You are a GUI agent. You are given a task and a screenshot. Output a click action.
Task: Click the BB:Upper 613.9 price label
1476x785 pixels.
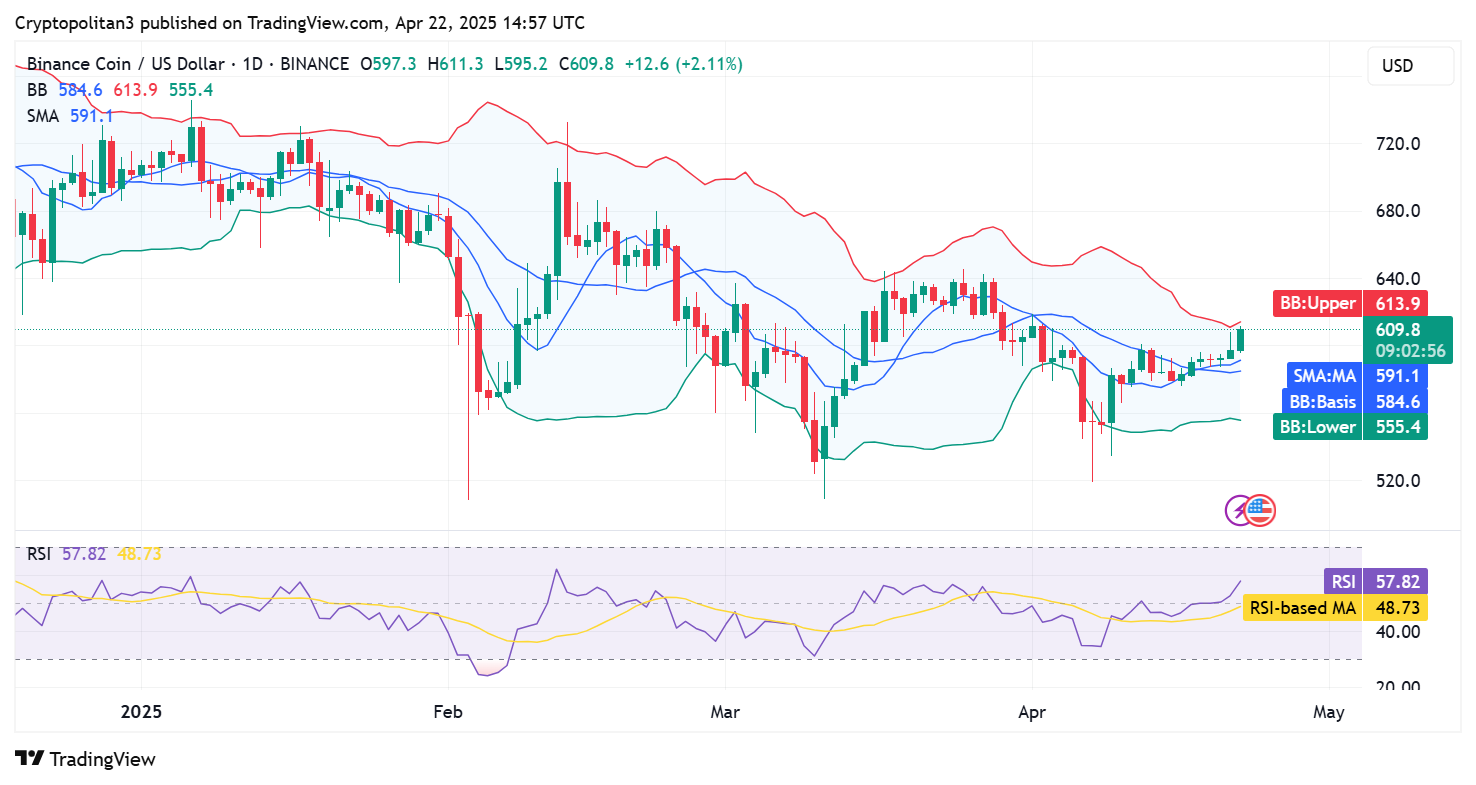click(x=1349, y=303)
